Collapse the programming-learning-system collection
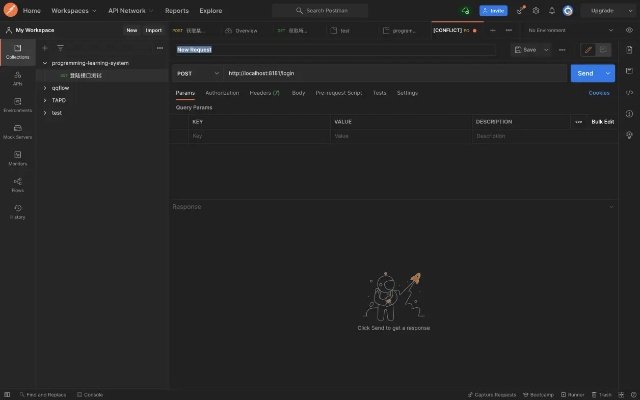 tap(45, 63)
